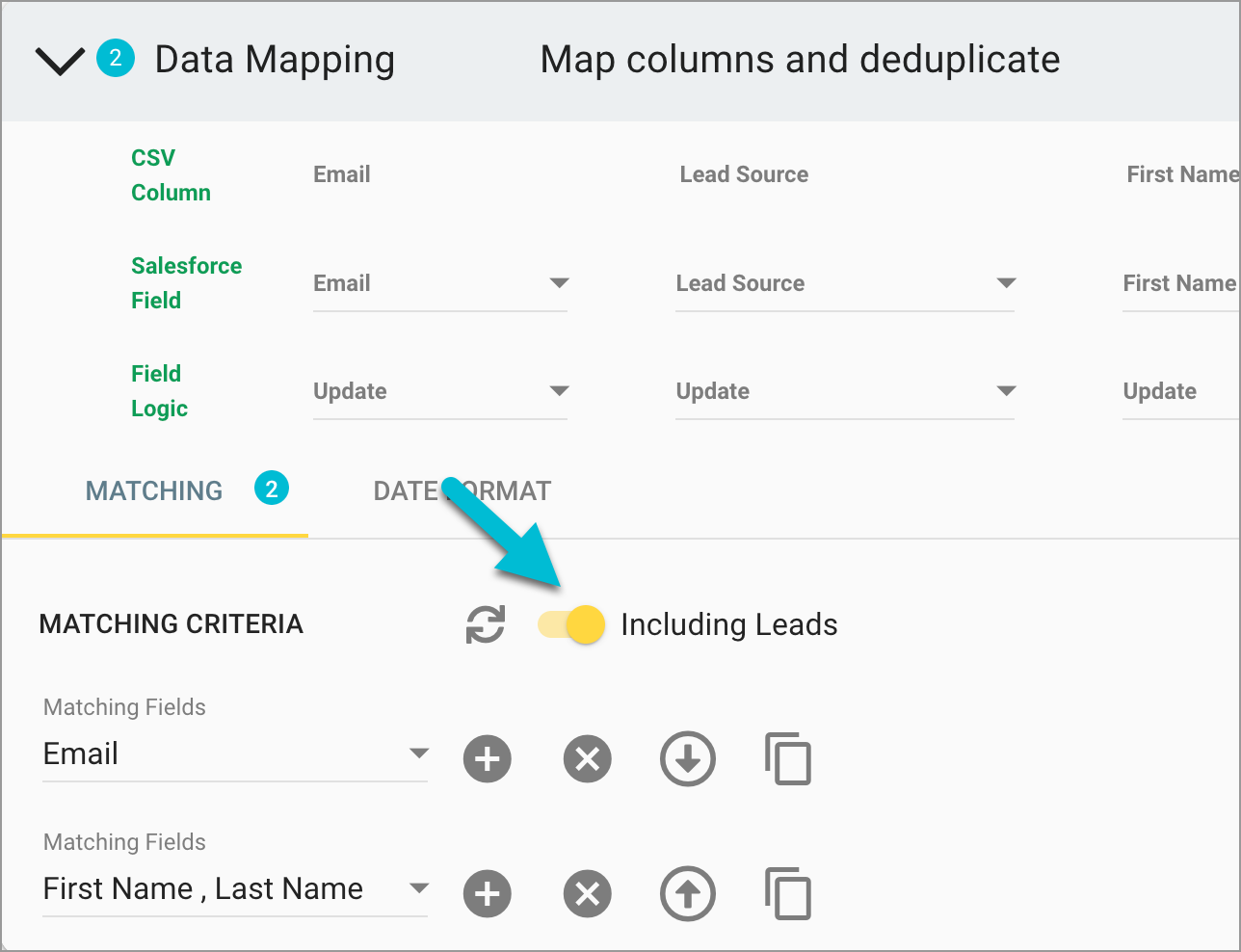Screen dimensions: 1241x952
Task: Duplicate the Email matching field
Action: click(787, 758)
